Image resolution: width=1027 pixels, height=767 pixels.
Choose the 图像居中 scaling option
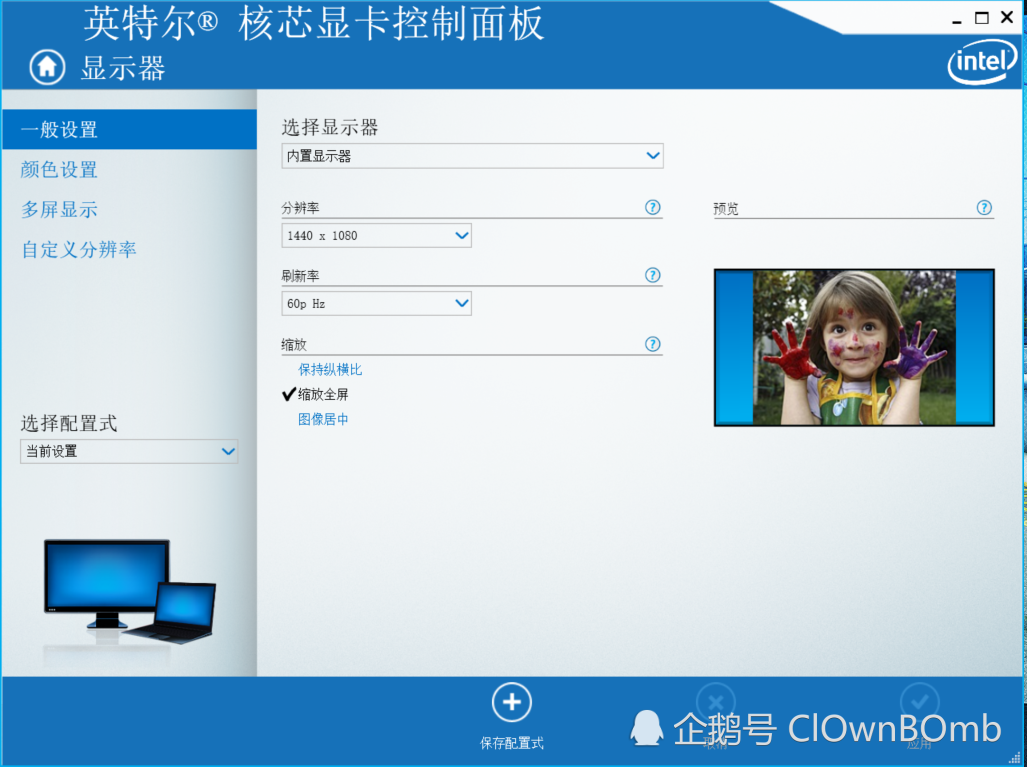tap(323, 420)
